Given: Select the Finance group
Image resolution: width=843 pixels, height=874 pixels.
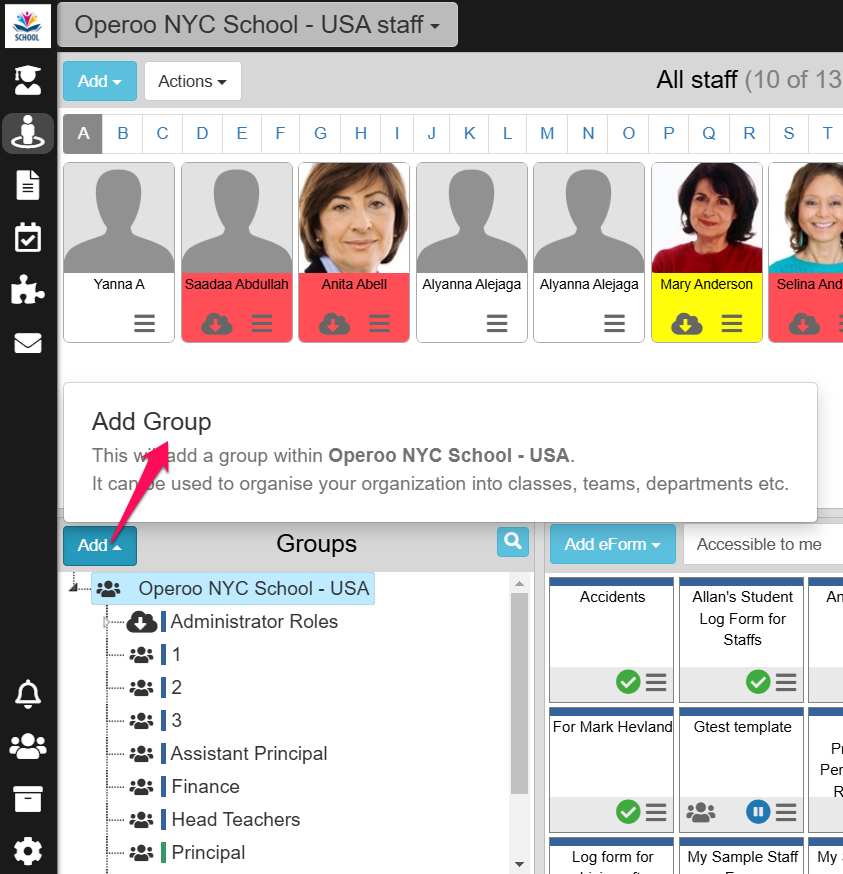Looking at the screenshot, I should [205, 786].
